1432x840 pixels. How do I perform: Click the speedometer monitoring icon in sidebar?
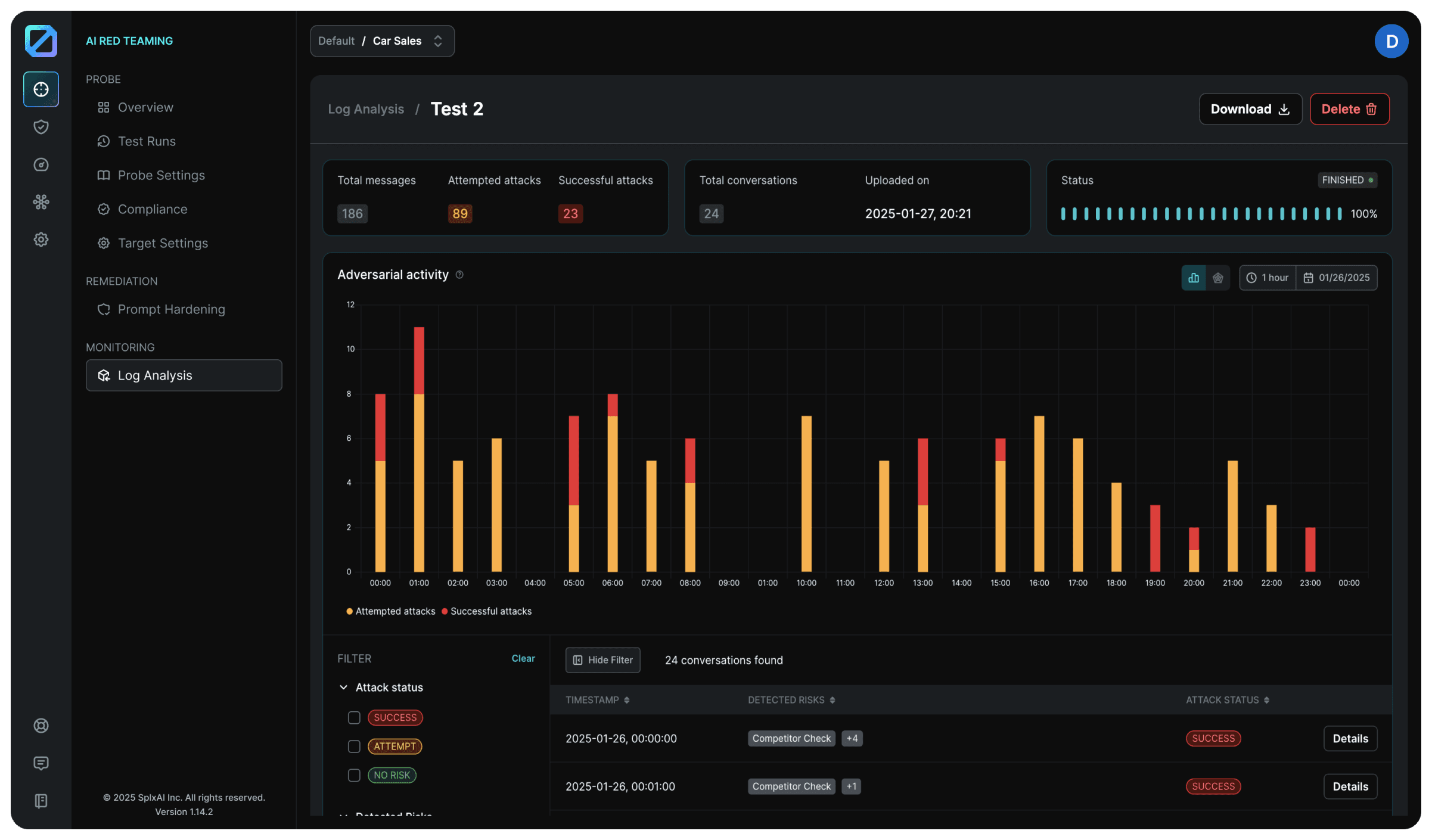pos(41,165)
